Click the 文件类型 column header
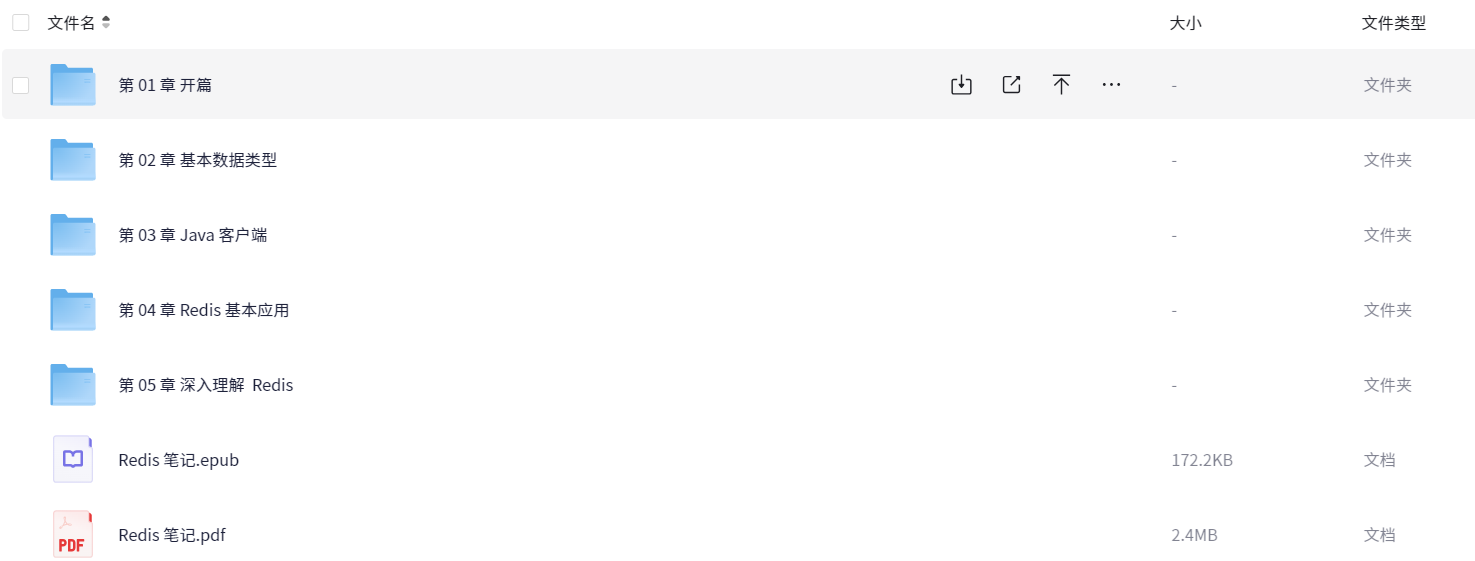 click(1393, 23)
